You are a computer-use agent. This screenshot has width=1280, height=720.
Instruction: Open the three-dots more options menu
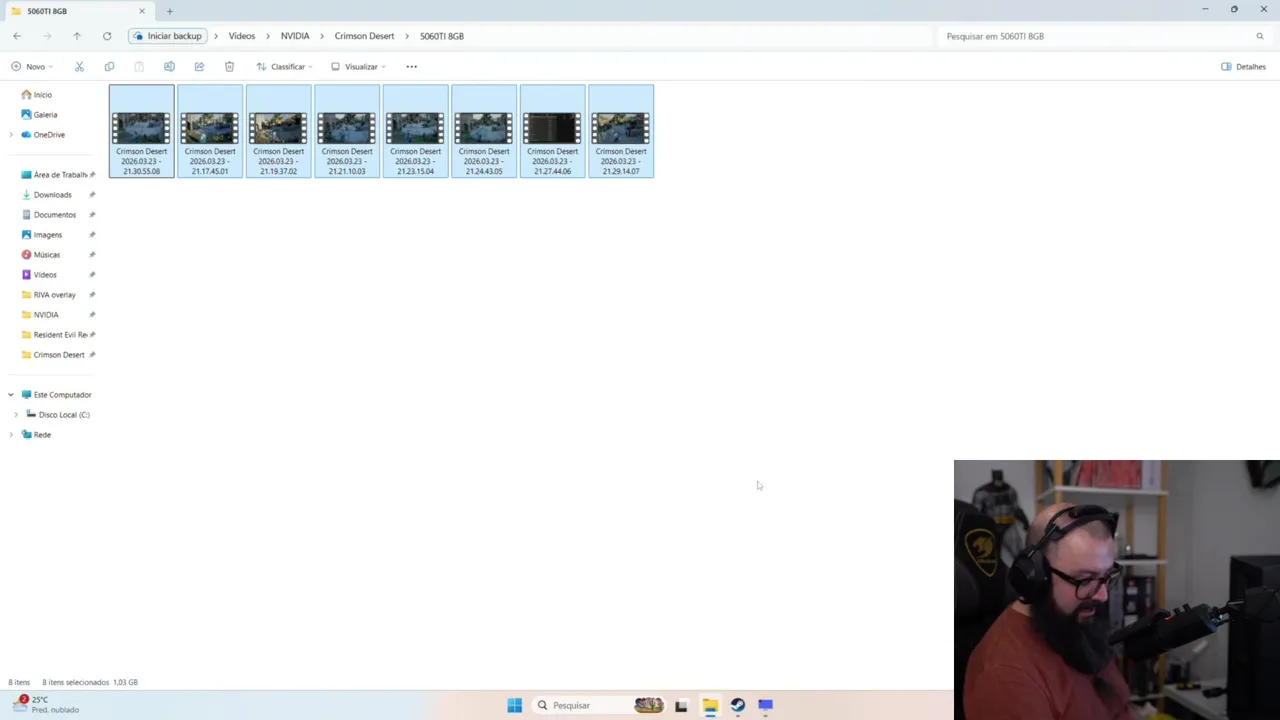pos(411,67)
